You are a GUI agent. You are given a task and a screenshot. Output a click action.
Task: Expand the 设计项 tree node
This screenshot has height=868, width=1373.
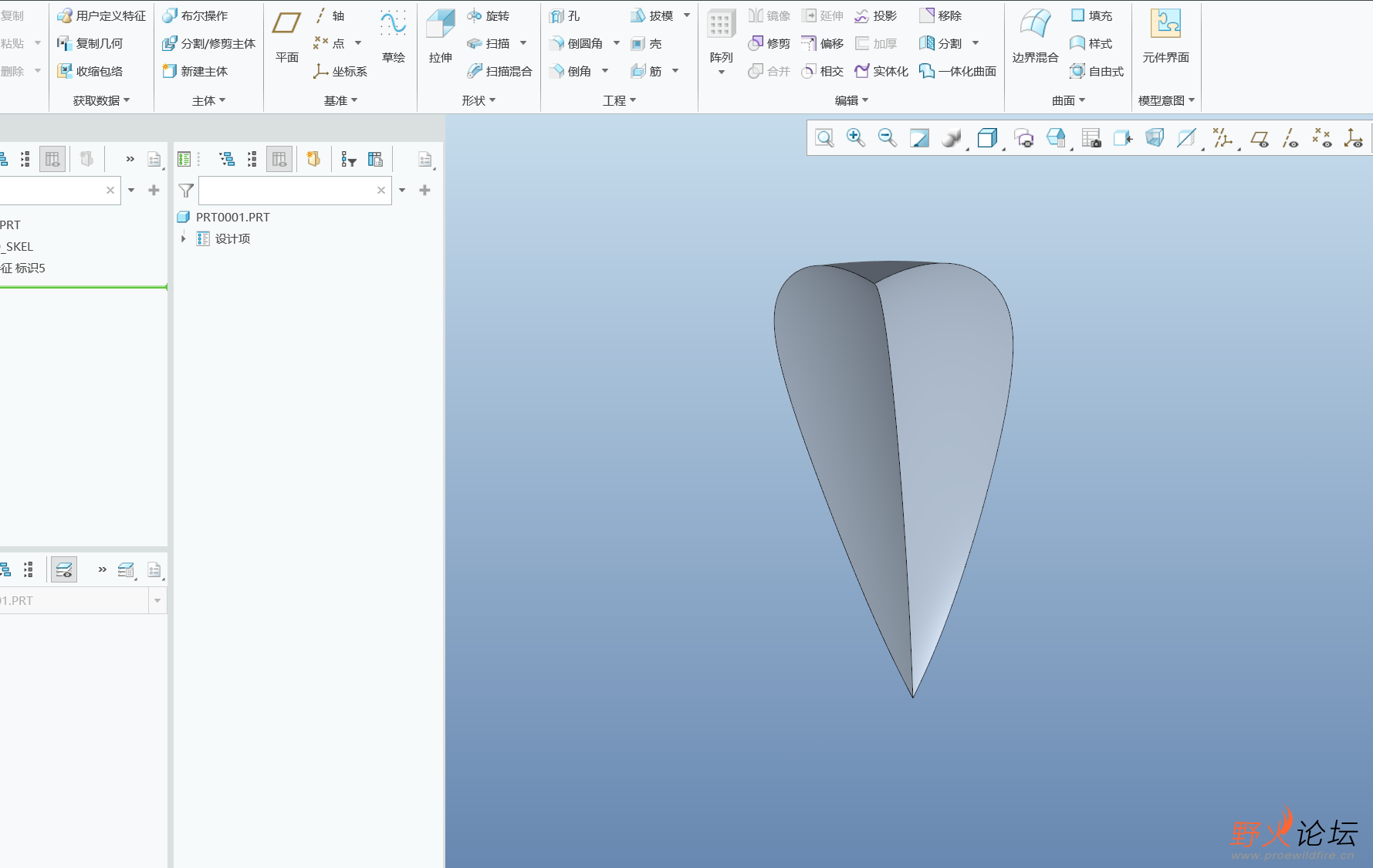point(184,238)
